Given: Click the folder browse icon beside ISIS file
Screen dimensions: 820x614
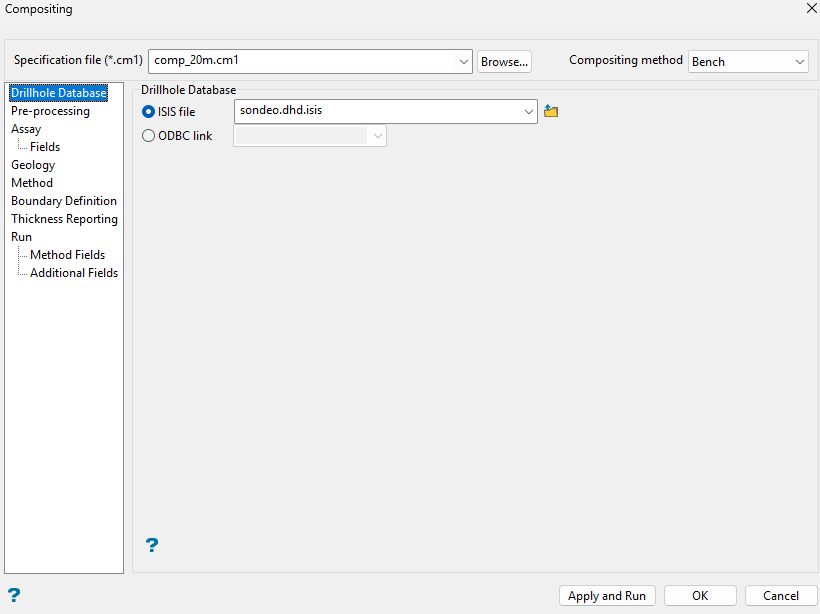Looking at the screenshot, I should click(551, 111).
